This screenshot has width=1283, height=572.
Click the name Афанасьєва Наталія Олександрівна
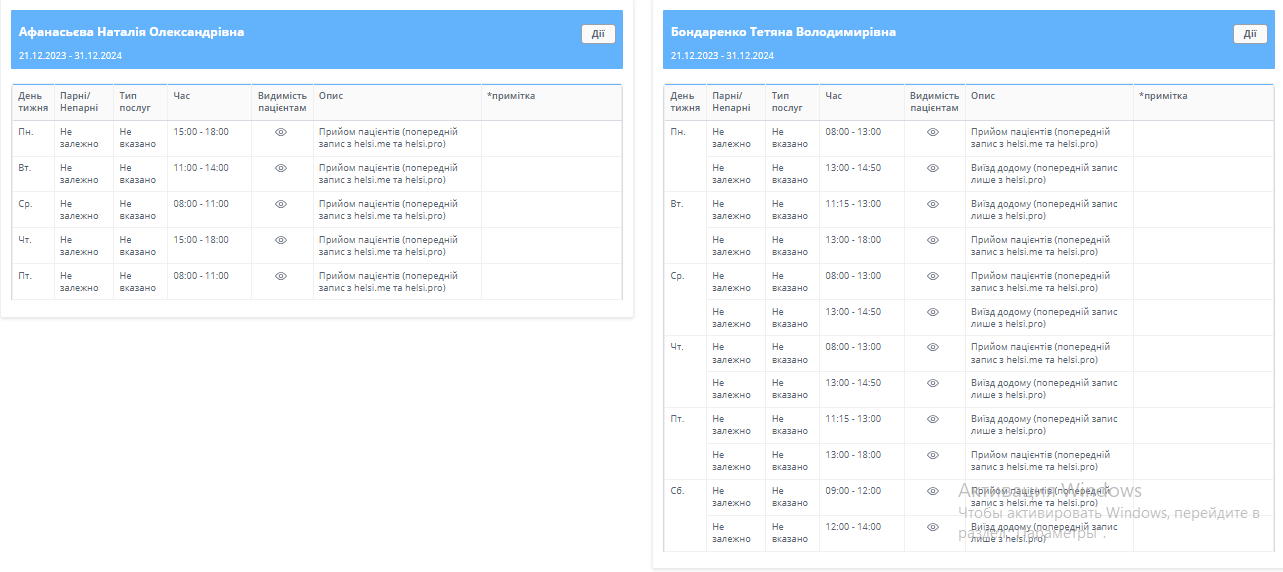point(131,32)
